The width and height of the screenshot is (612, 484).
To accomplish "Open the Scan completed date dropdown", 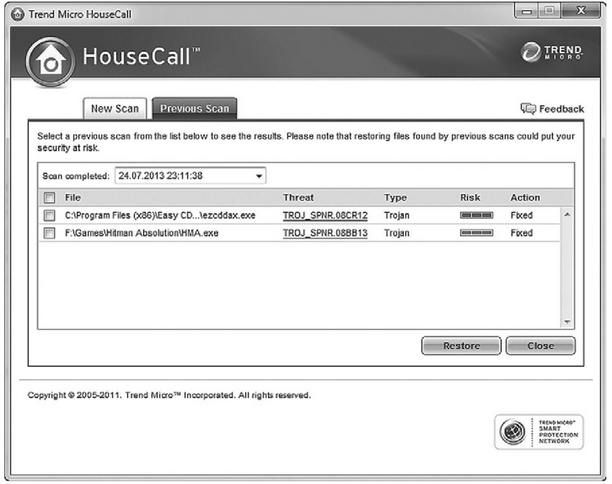I will 190,176.
